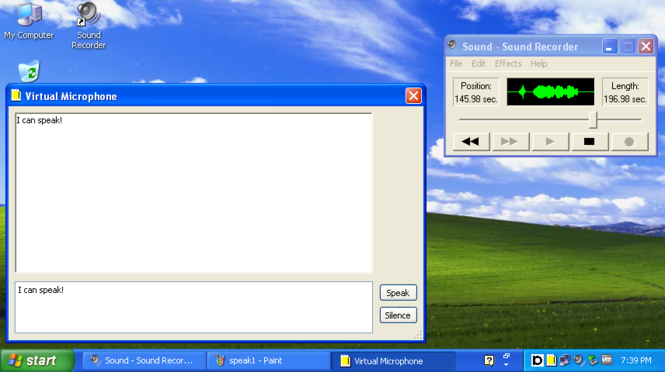665x372 pixels.
Task: Click the yellow notepad tray icon
Action: point(551,361)
